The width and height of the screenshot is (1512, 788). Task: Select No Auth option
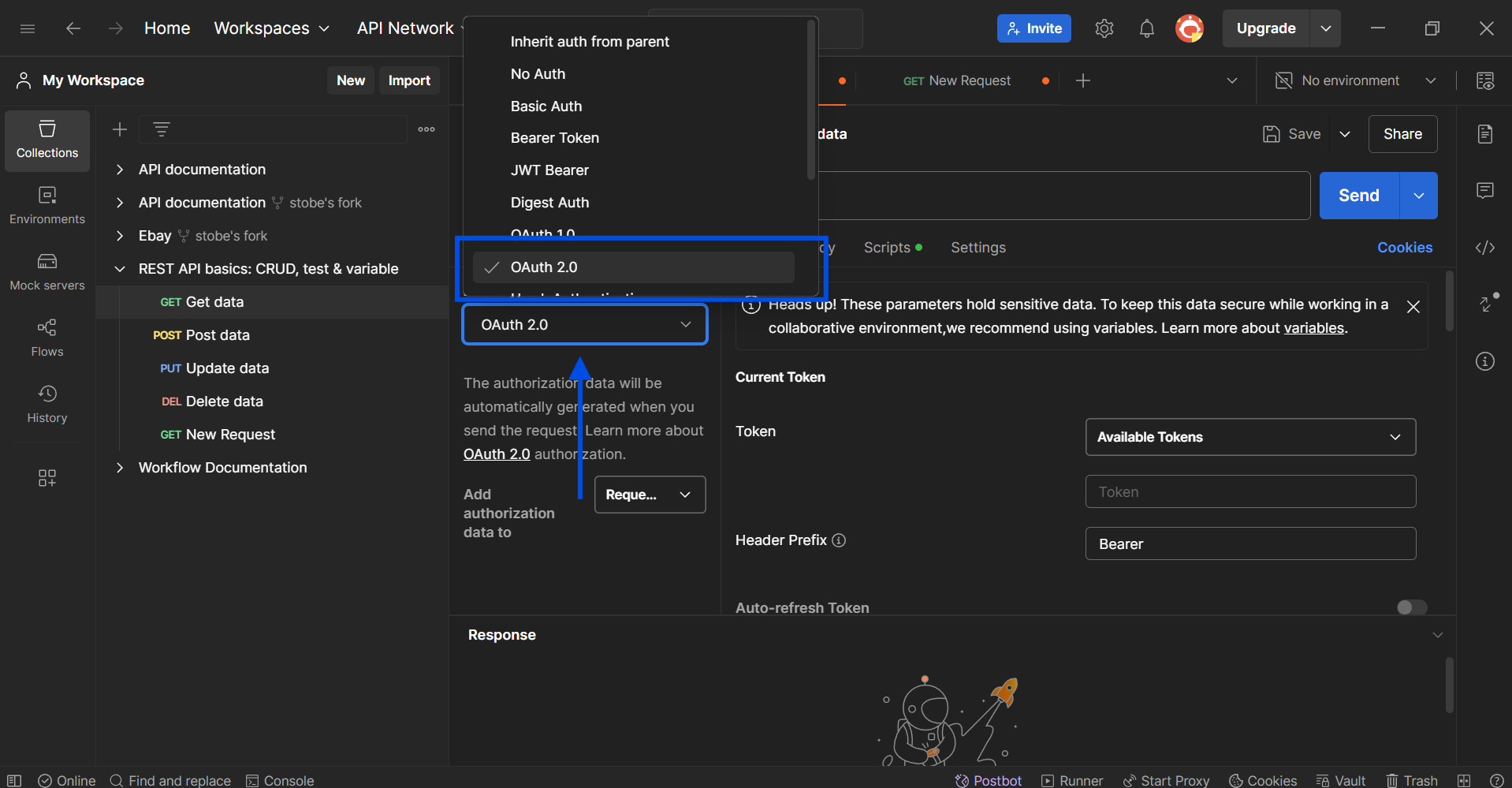(538, 74)
